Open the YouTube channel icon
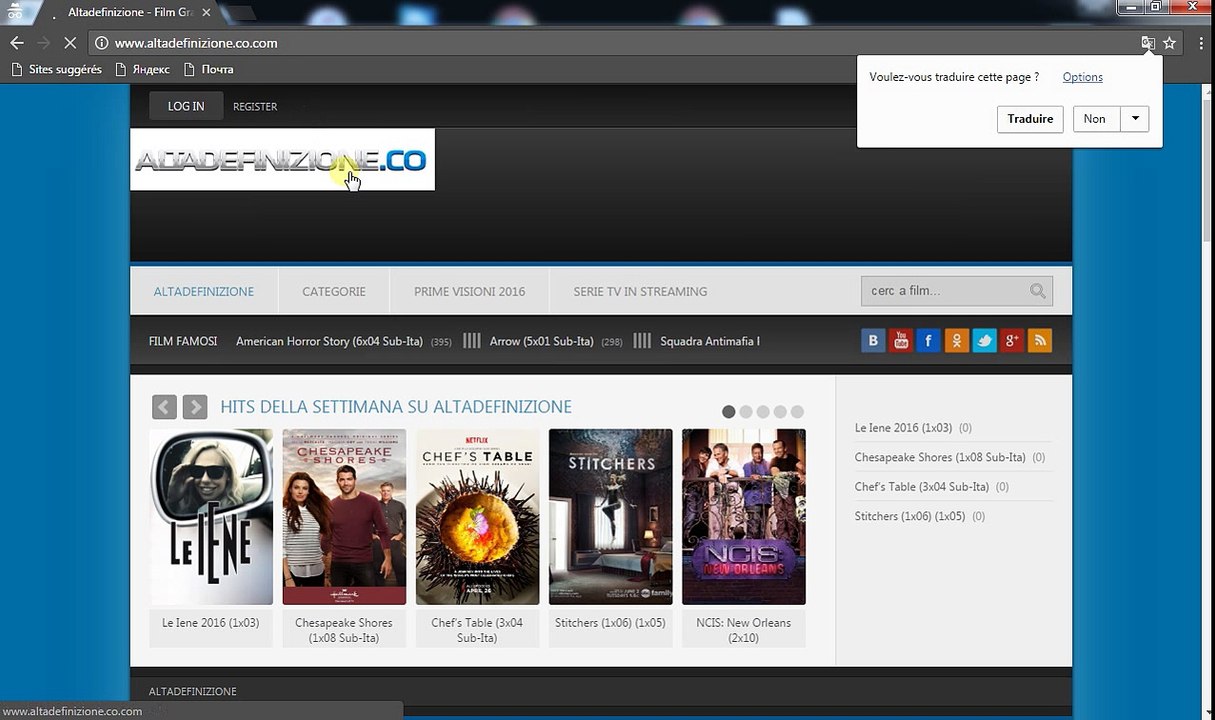The width and height of the screenshot is (1215, 720). (x=901, y=341)
